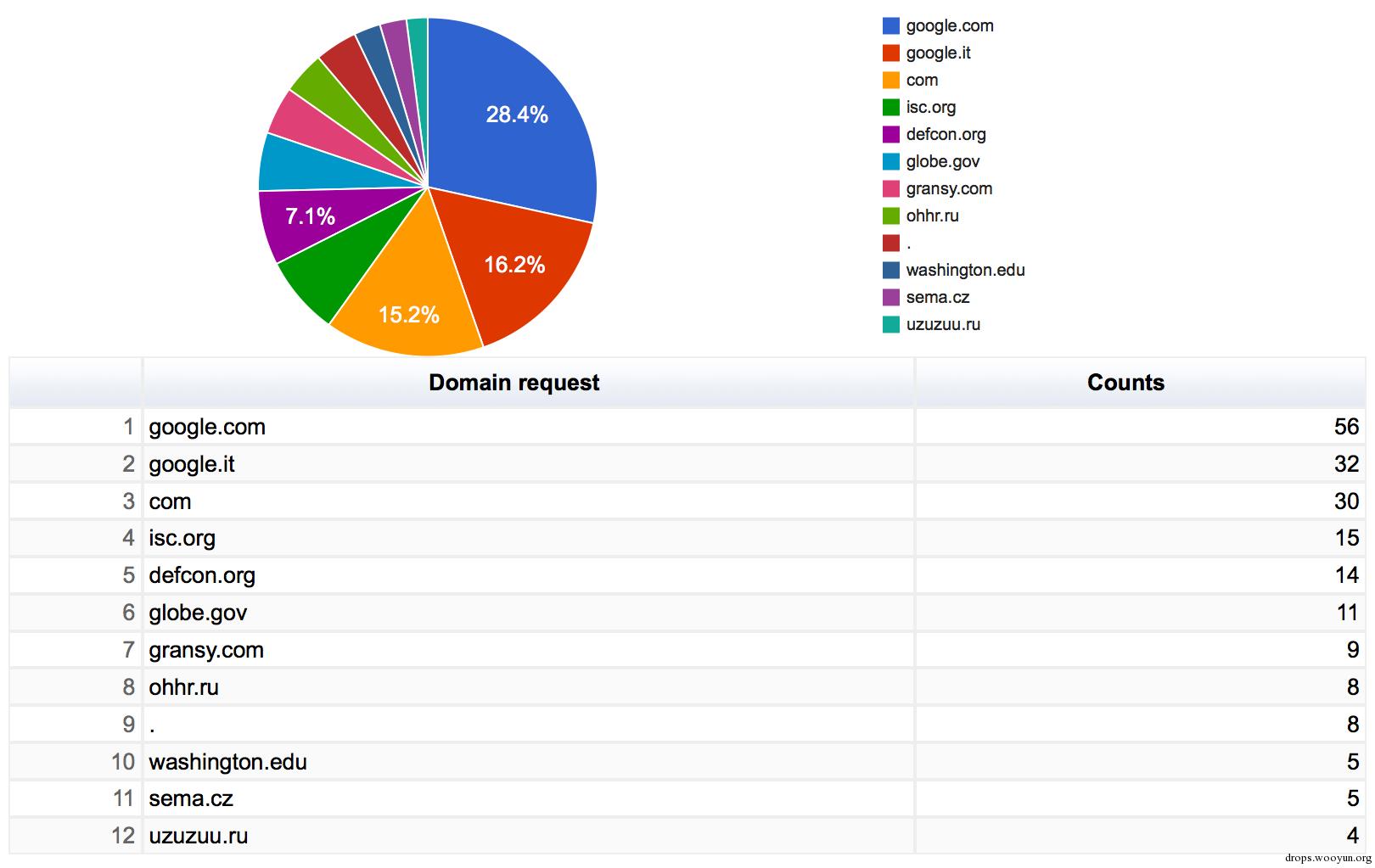Viewport: 1375px width, 868px height.
Task: Click count 32 for google.it
Action: click(x=1346, y=464)
